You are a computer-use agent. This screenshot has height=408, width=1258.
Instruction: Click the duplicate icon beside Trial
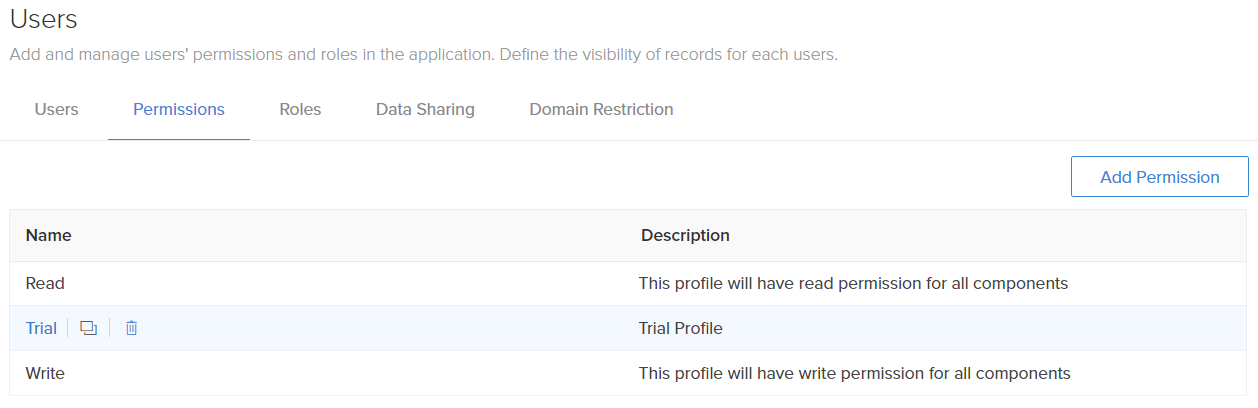[x=88, y=328]
